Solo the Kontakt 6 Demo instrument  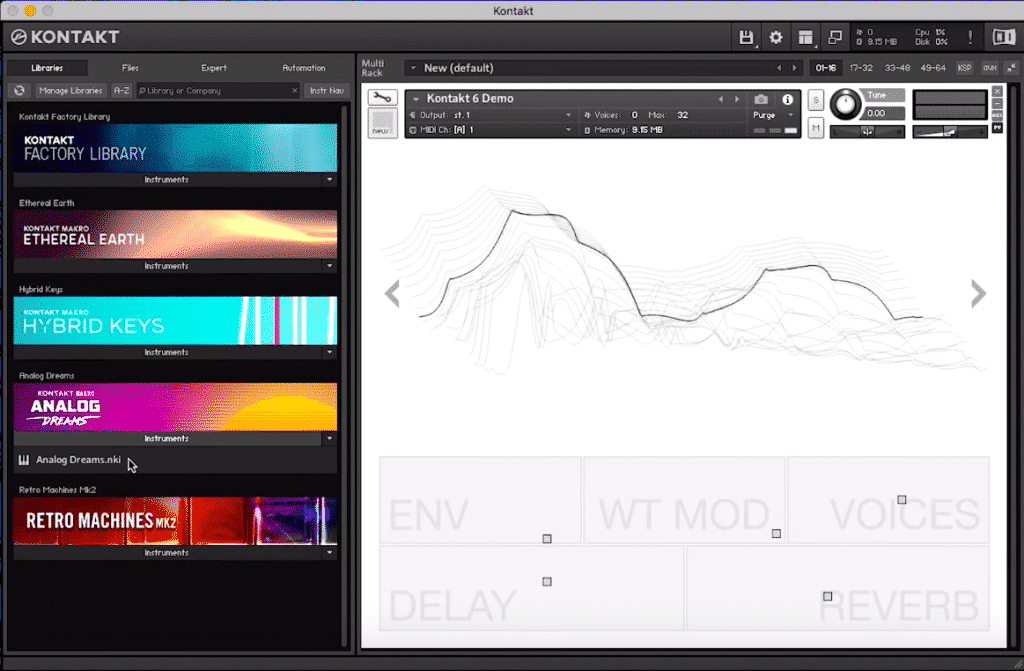[816, 101]
